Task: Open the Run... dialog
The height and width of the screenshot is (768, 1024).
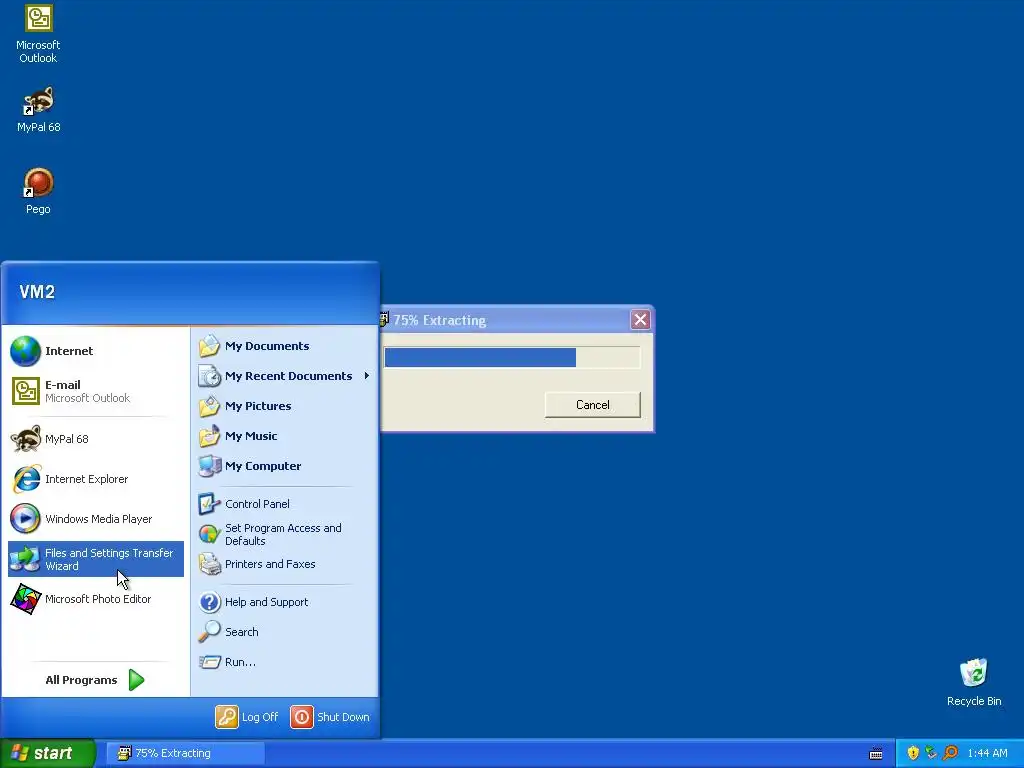Action: click(285, 662)
